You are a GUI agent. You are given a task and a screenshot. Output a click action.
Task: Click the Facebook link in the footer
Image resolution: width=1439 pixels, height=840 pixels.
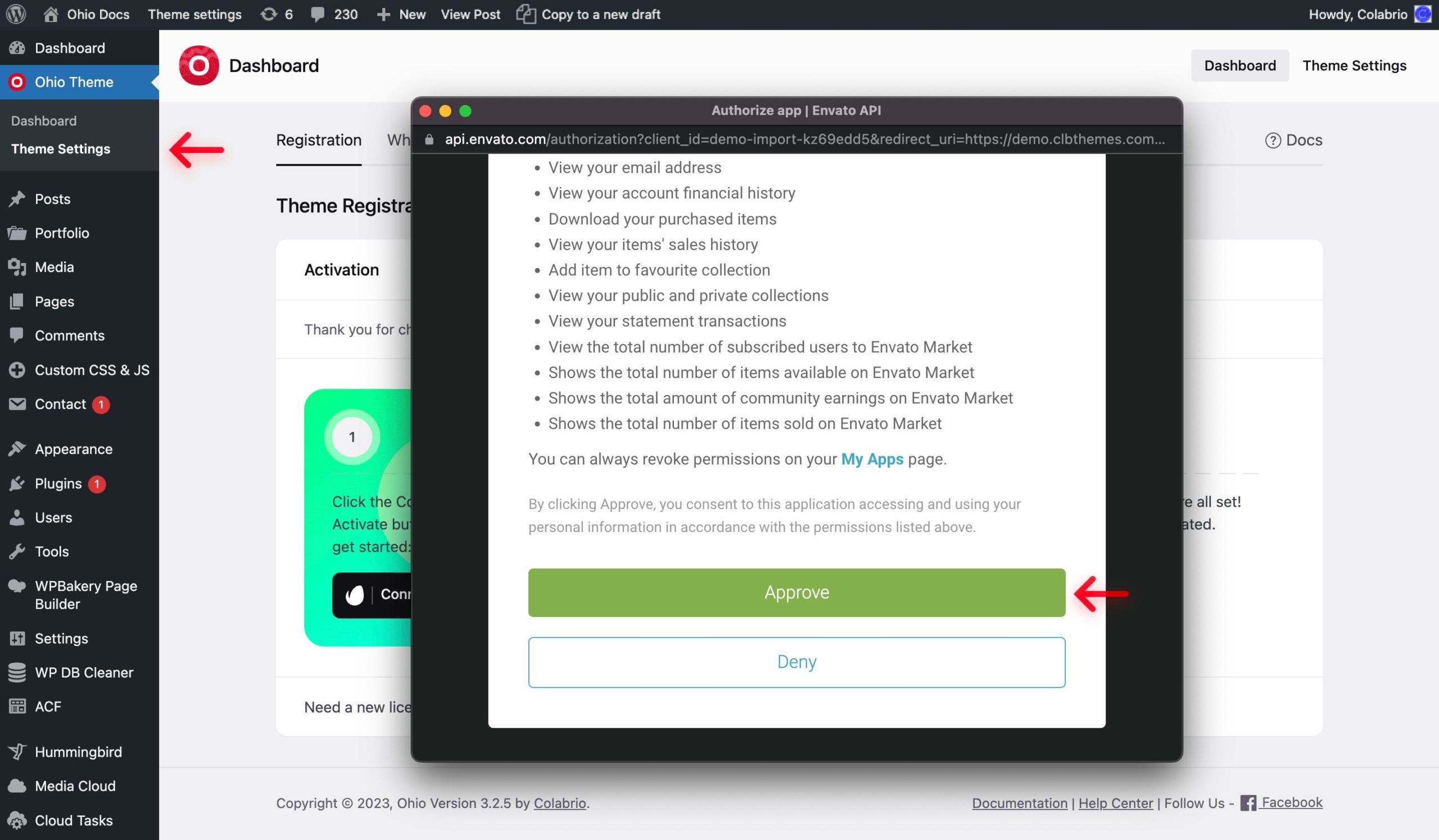tap(1281, 803)
